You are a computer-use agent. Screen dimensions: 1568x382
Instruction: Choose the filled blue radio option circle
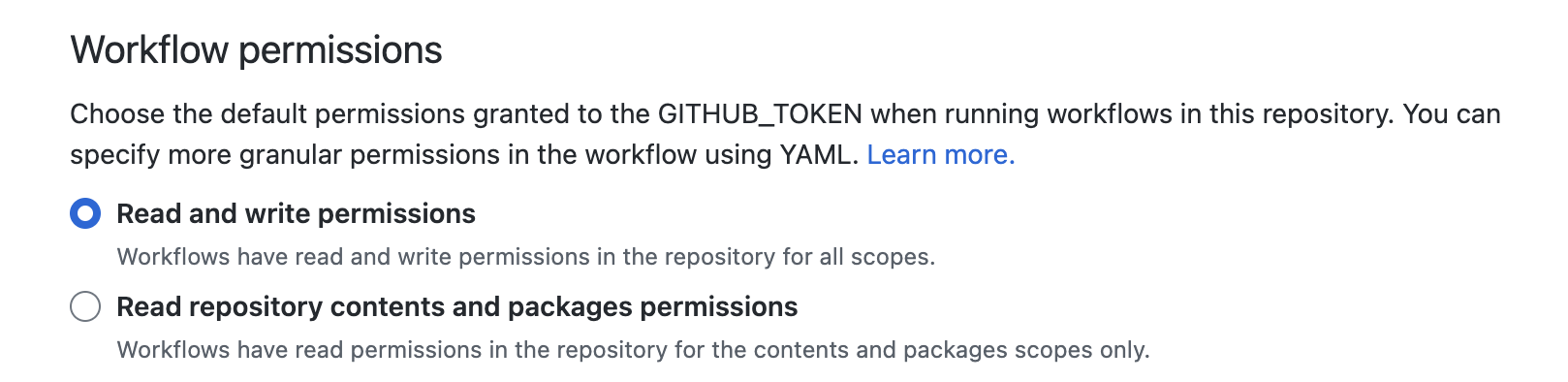(85, 213)
